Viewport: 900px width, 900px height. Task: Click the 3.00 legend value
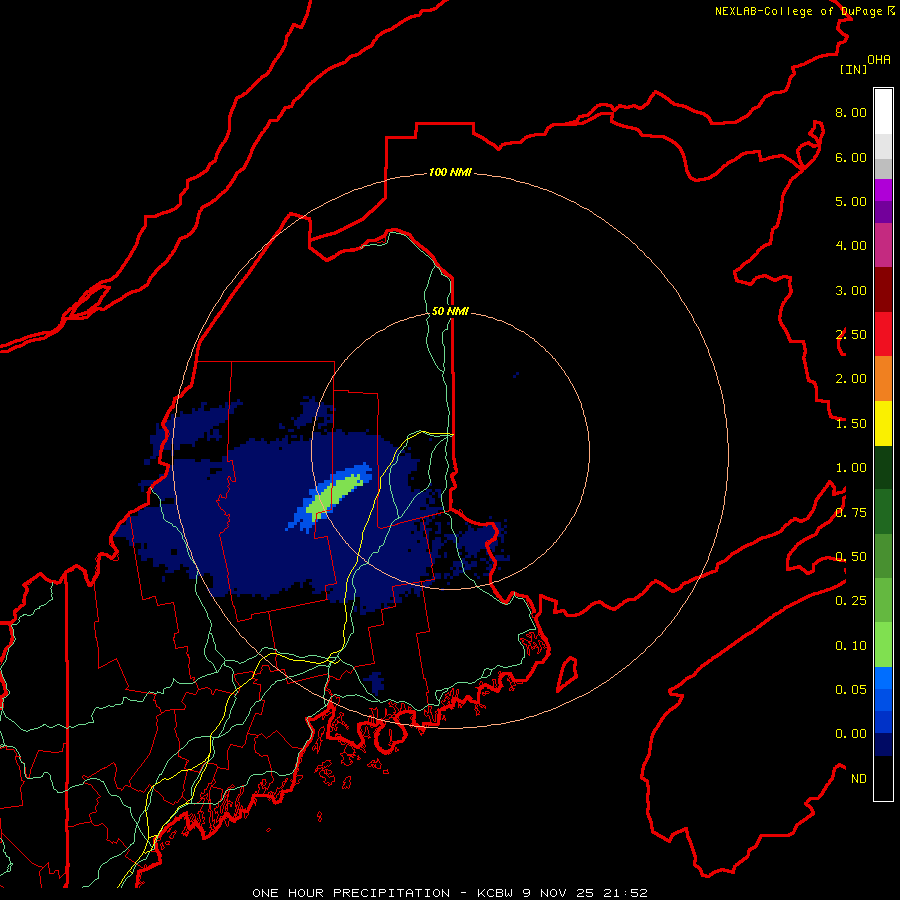click(x=851, y=290)
